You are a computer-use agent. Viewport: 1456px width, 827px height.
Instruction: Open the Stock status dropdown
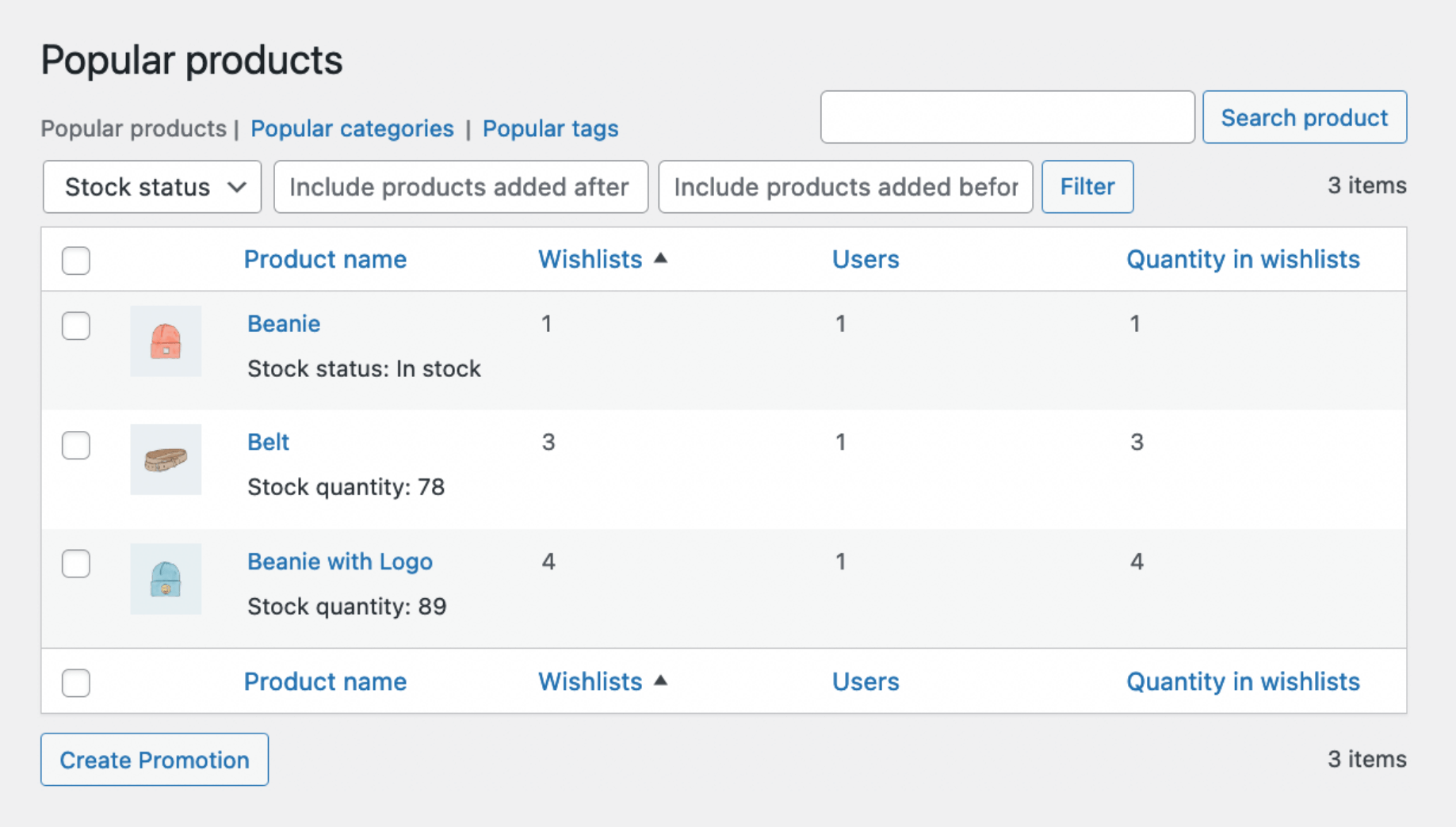[x=151, y=187]
